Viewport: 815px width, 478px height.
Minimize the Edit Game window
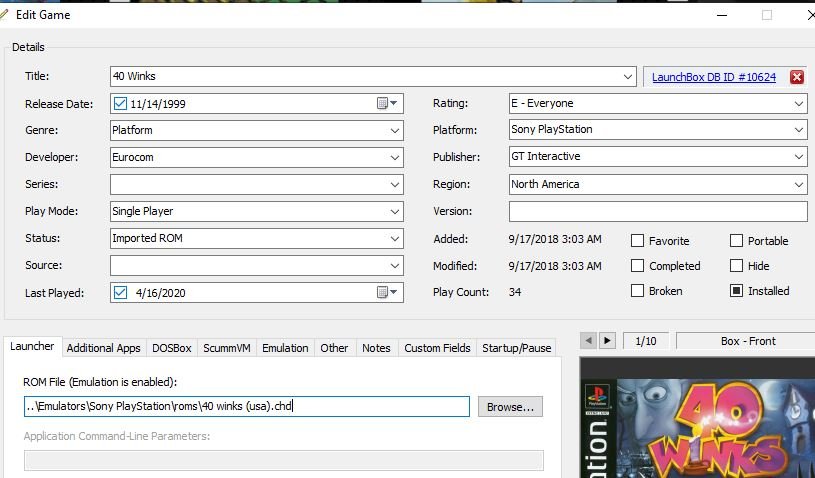721,15
